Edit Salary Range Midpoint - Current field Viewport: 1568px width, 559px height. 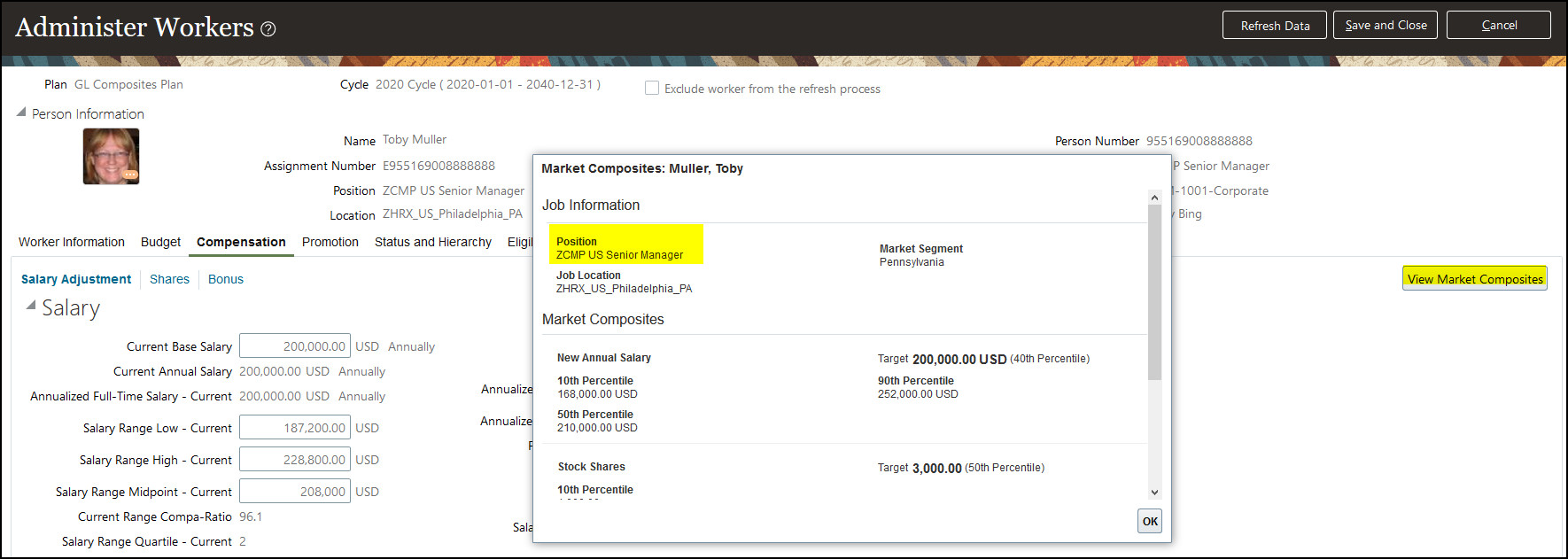coord(295,492)
